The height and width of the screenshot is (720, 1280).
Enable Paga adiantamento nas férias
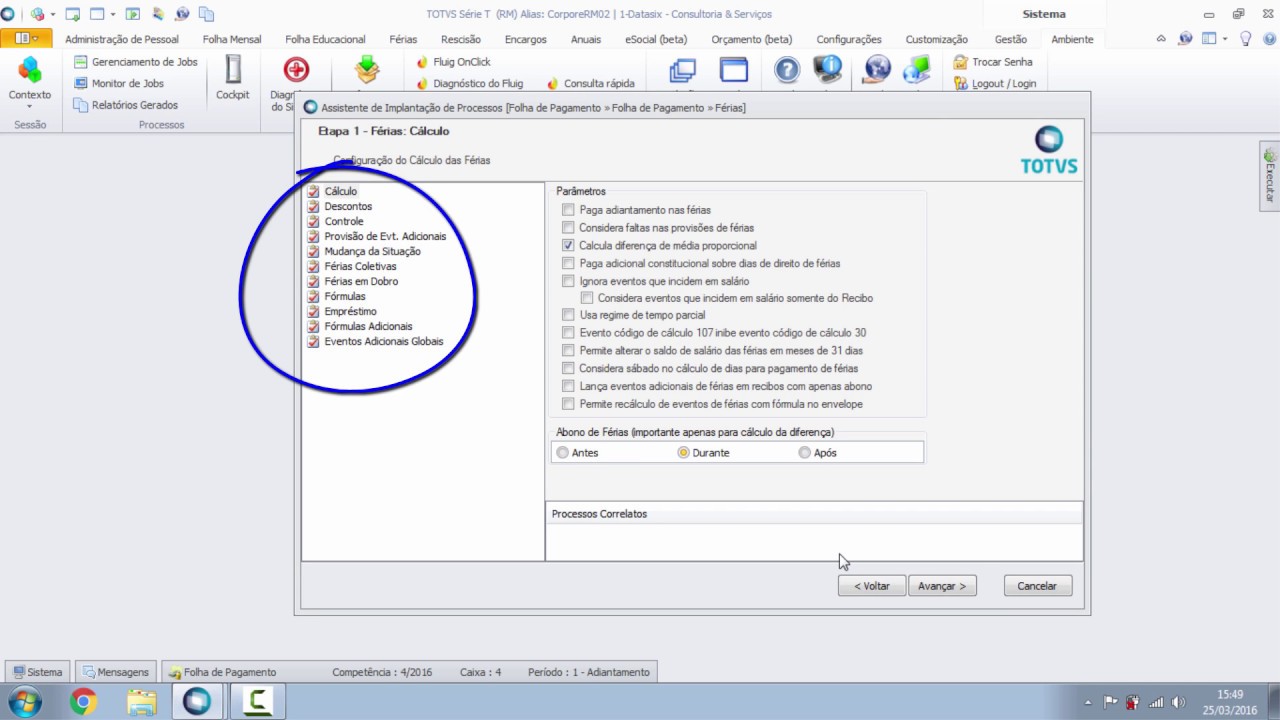pyautogui.click(x=569, y=210)
